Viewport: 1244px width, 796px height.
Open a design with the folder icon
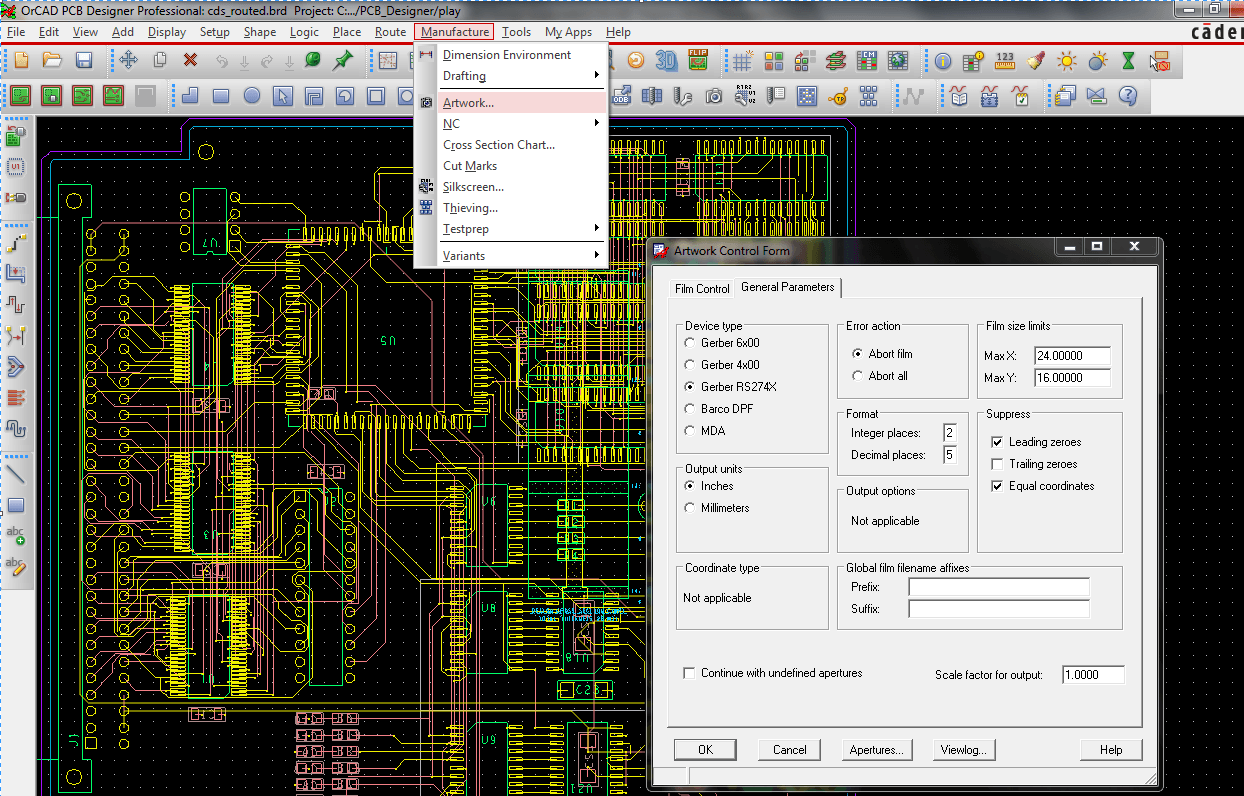(x=53, y=61)
